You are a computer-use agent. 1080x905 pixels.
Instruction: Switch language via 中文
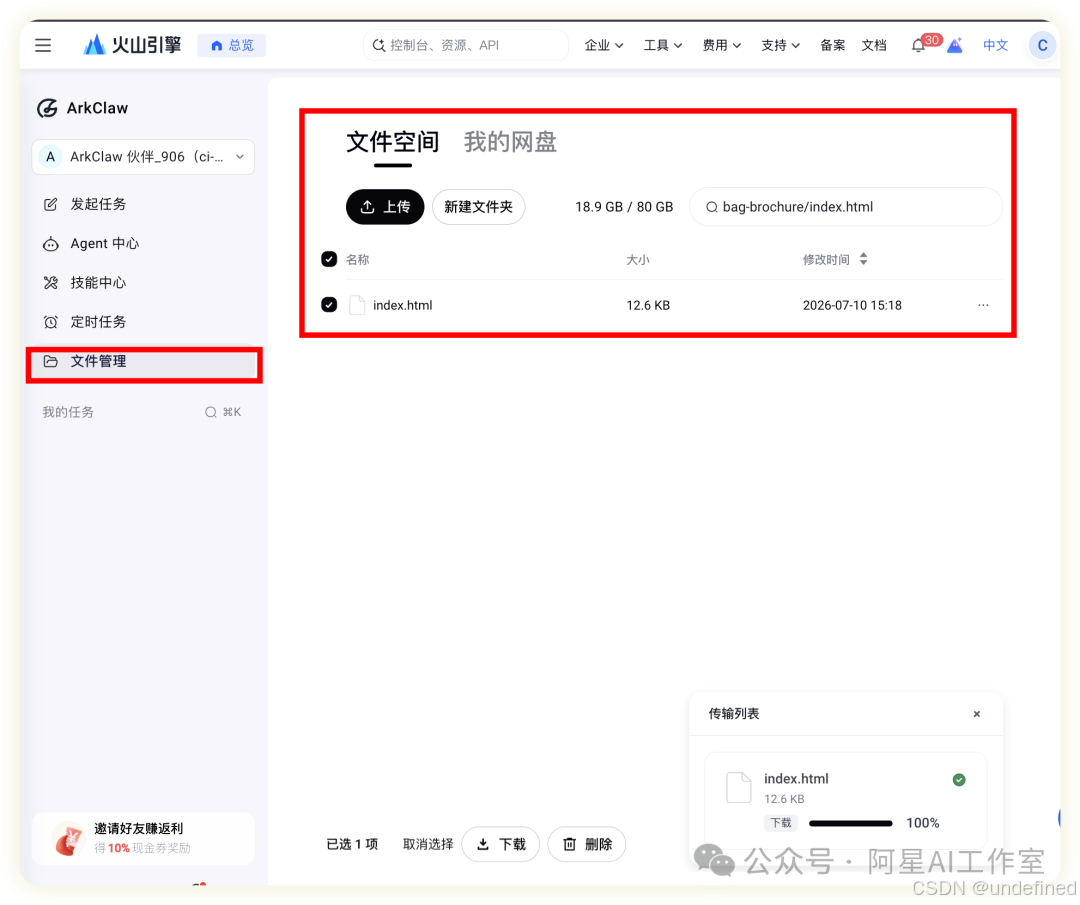(995, 45)
